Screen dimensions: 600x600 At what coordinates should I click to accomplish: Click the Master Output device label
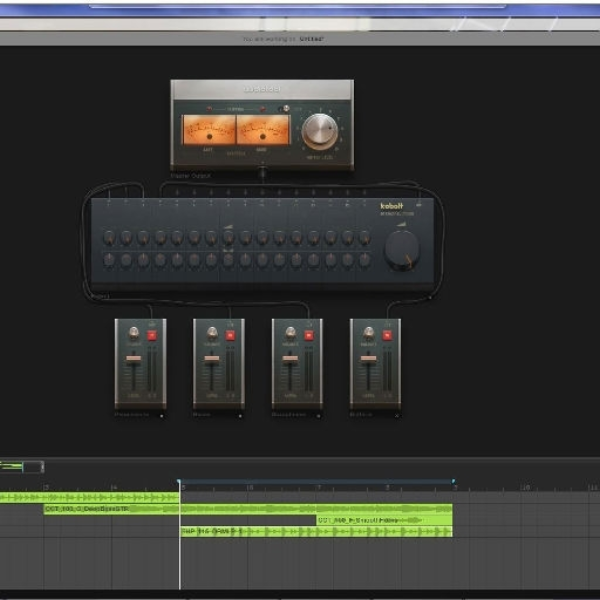[191, 176]
